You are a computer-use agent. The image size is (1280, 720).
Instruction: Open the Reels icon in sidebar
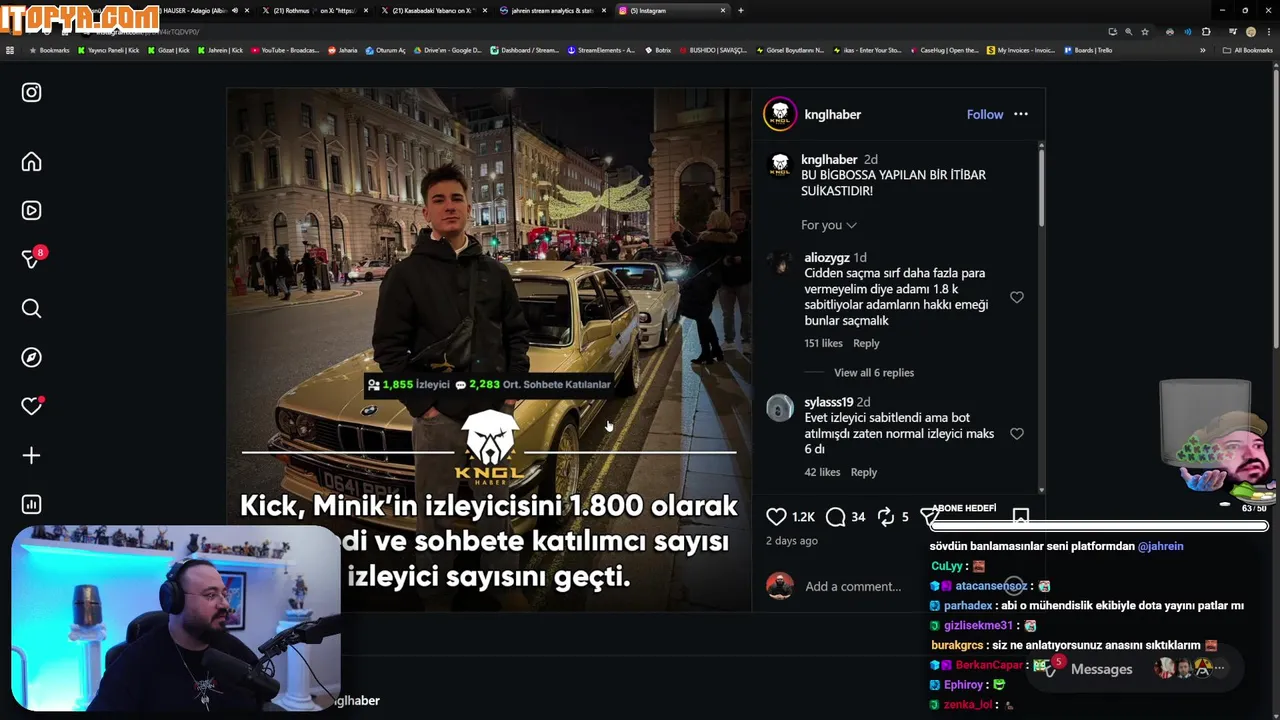[31, 211]
